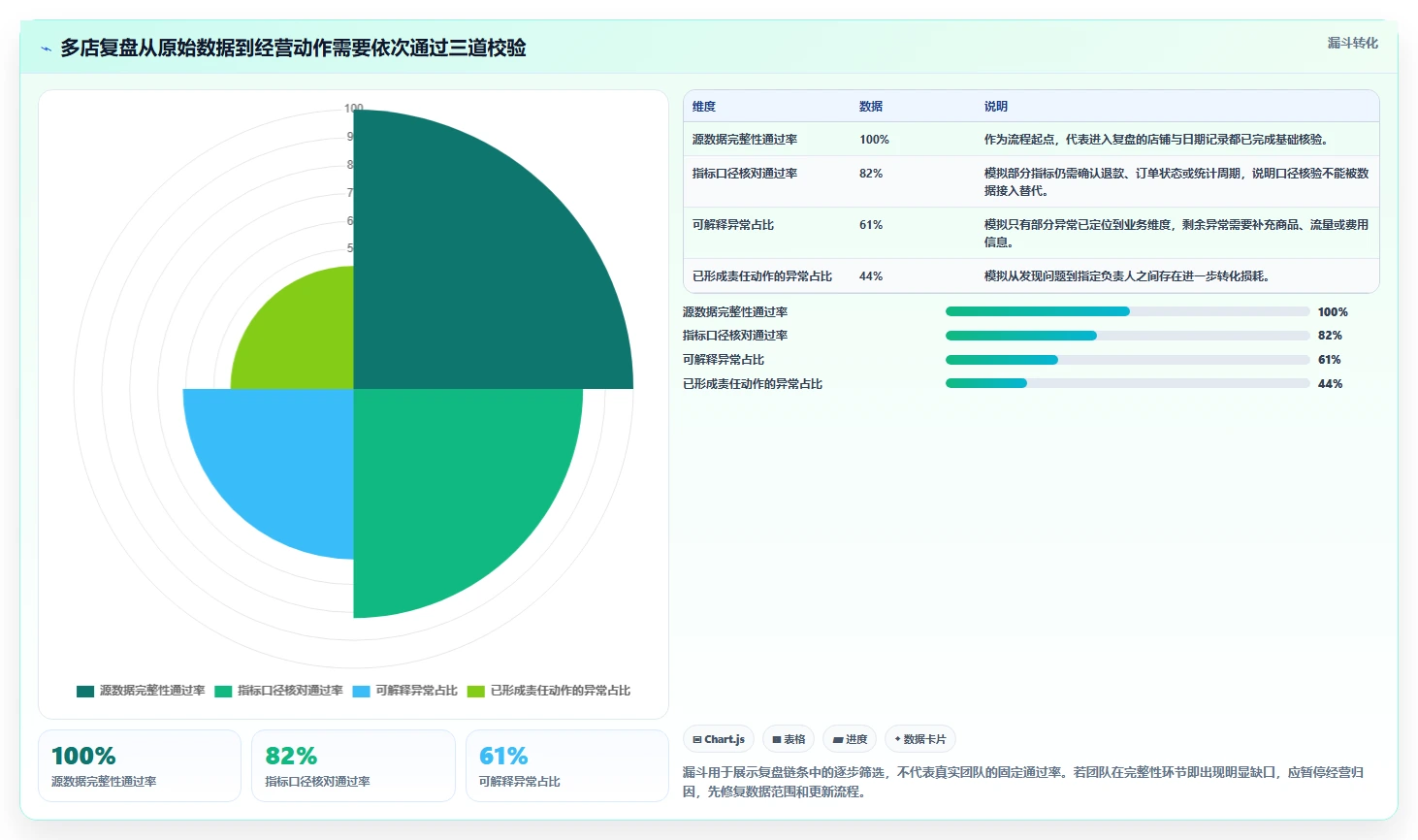Open the 100% 源数据完整性通过率 stat card
1418x840 pixels.
(140, 766)
